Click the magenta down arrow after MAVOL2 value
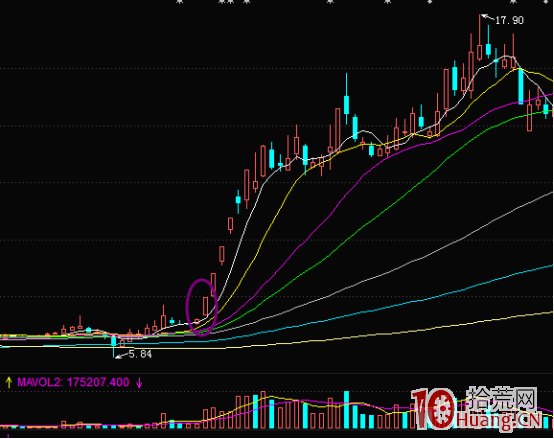554x439 pixels. (139, 383)
